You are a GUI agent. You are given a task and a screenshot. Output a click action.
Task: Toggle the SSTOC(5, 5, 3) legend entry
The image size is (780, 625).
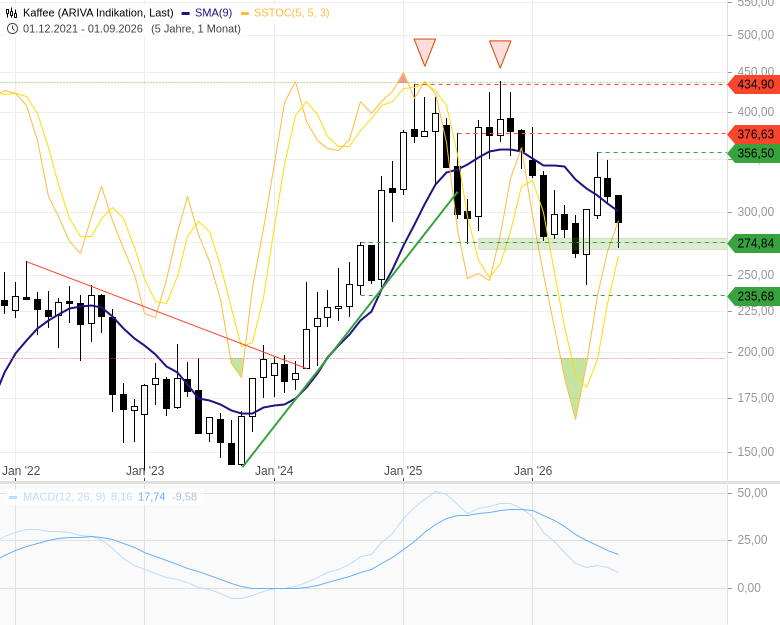(285, 13)
